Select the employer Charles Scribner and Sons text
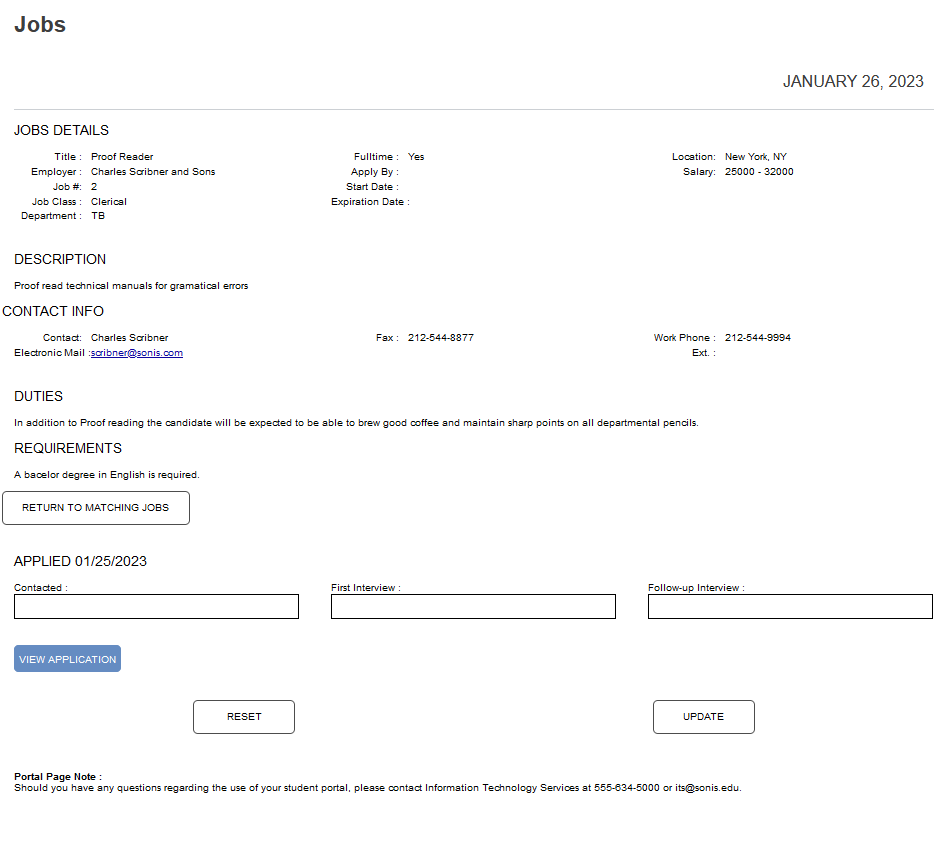This screenshot has width=936, height=845. pos(153,171)
